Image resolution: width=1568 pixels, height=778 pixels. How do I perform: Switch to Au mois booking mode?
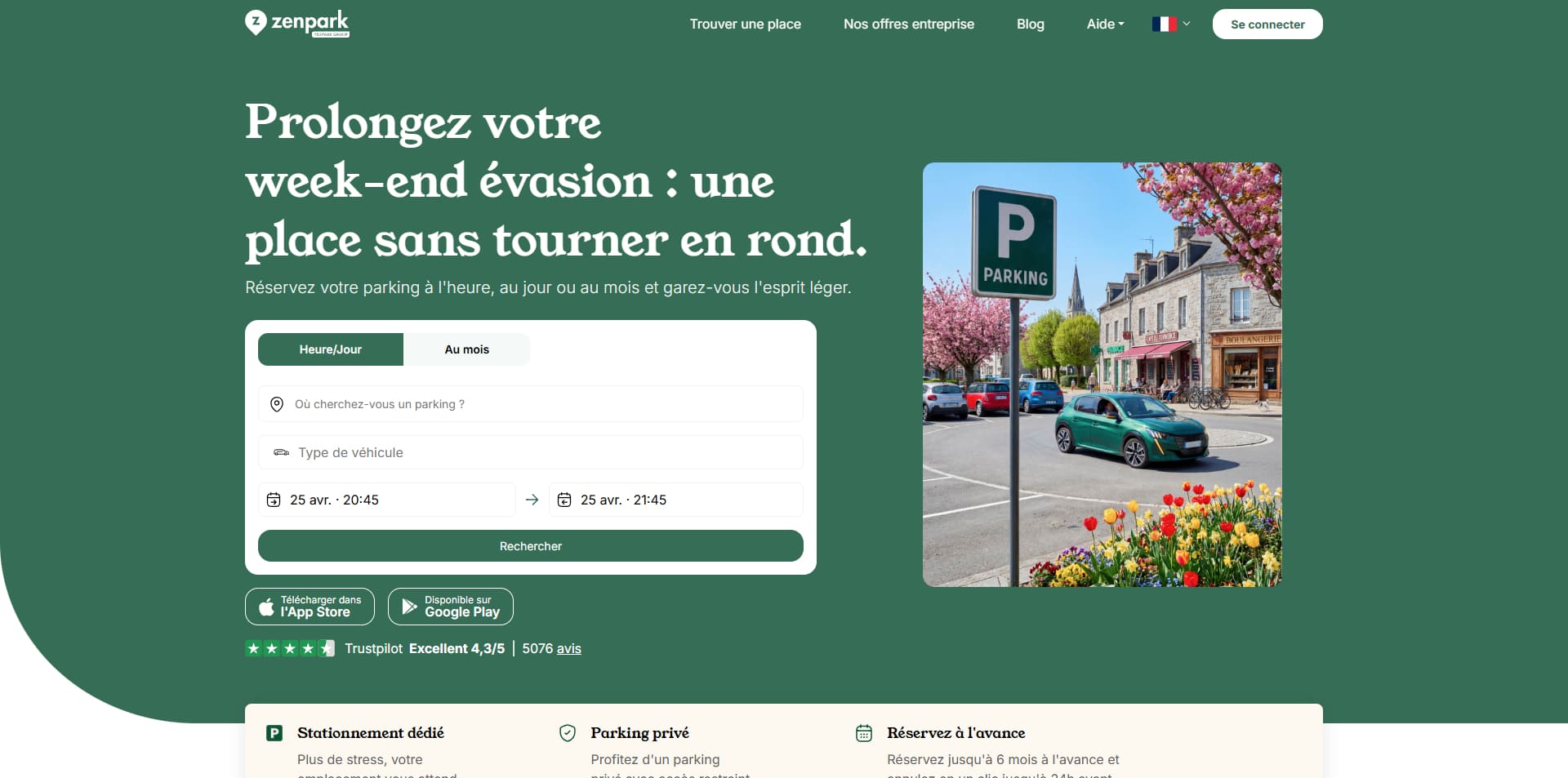coord(467,349)
